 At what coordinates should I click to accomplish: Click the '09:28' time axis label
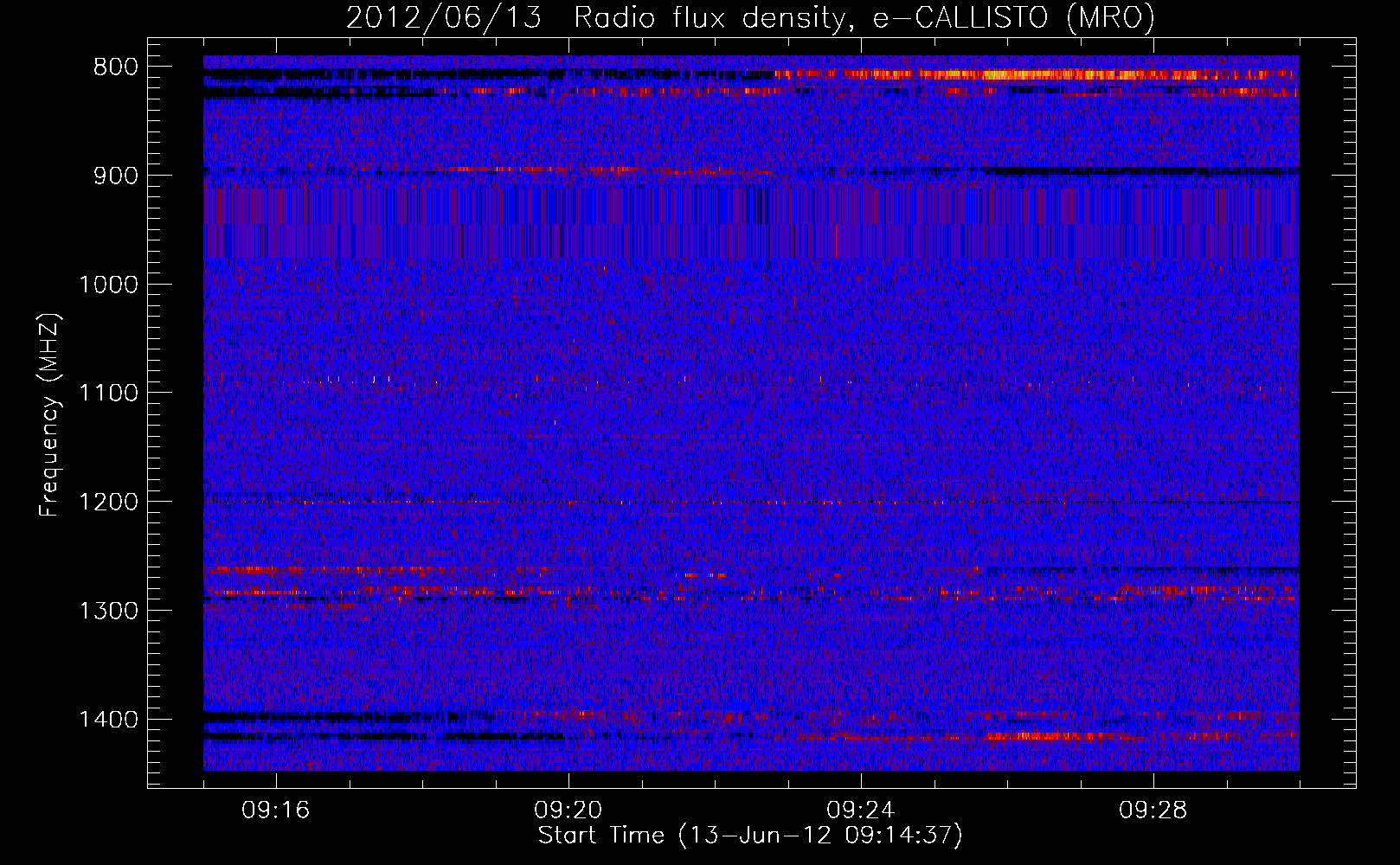[1153, 811]
